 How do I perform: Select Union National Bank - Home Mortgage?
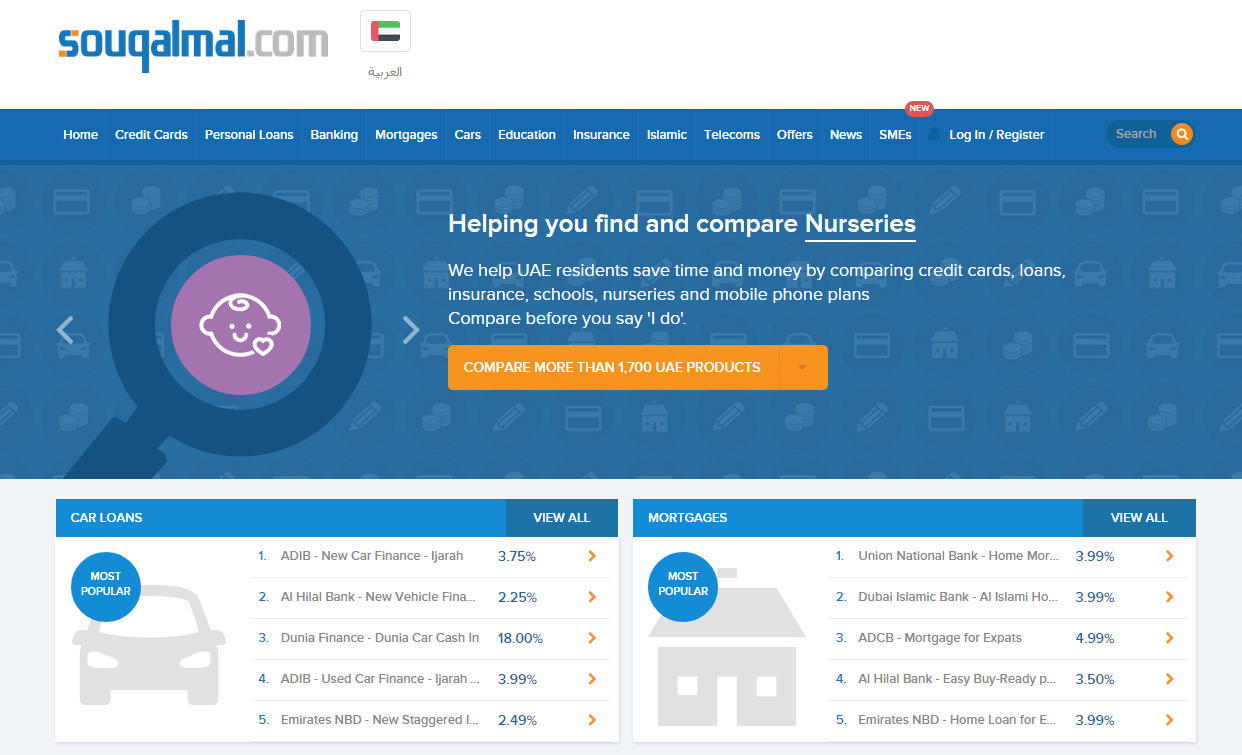958,556
